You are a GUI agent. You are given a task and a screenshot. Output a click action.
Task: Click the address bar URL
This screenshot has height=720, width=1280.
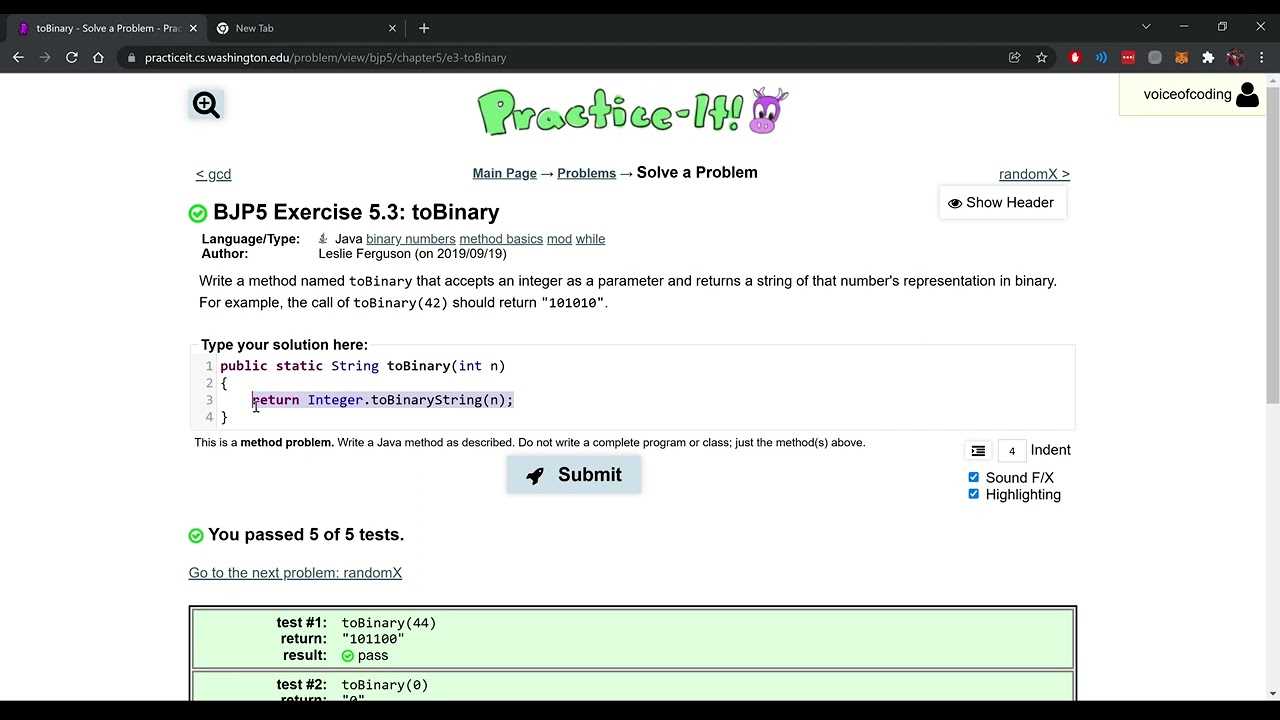pos(326,58)
